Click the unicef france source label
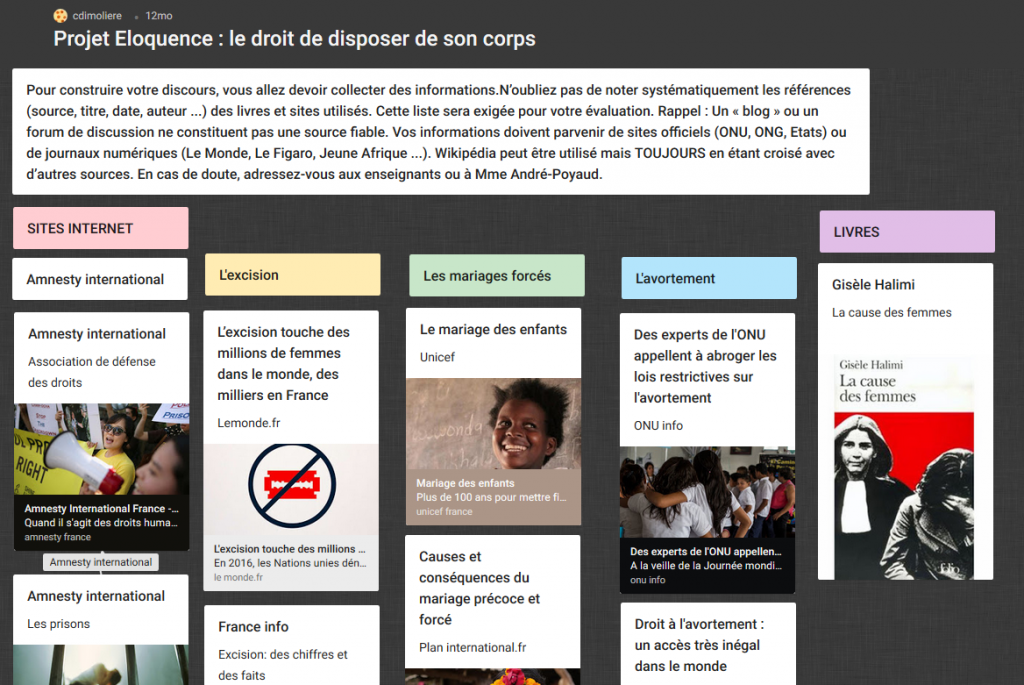The width and height of the screenshot is (1024, 685). [x=444, y=511]
